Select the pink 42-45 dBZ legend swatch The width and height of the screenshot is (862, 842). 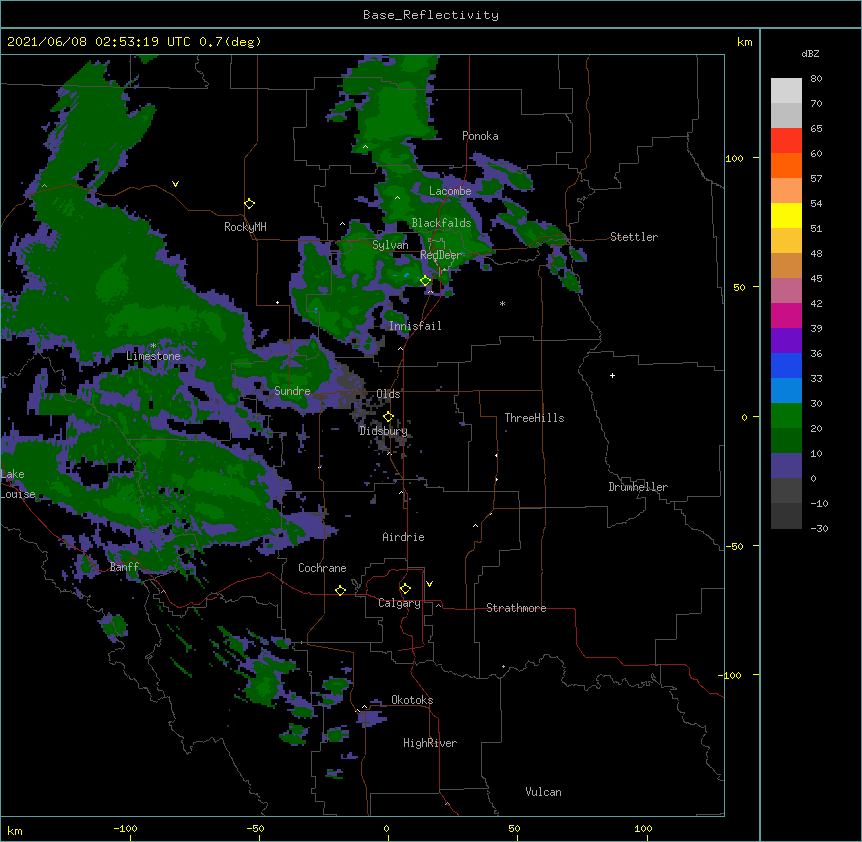[786, 291]
